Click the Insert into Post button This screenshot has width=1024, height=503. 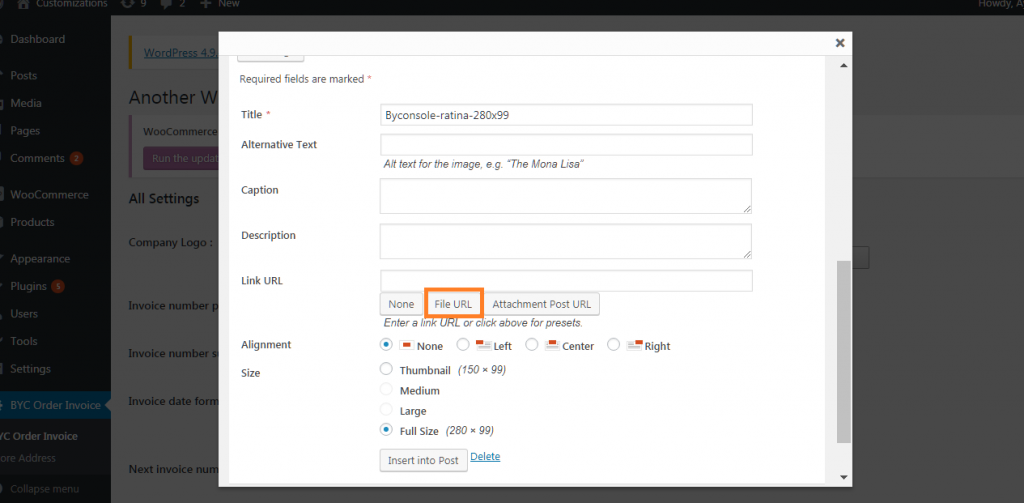(423, 460)
